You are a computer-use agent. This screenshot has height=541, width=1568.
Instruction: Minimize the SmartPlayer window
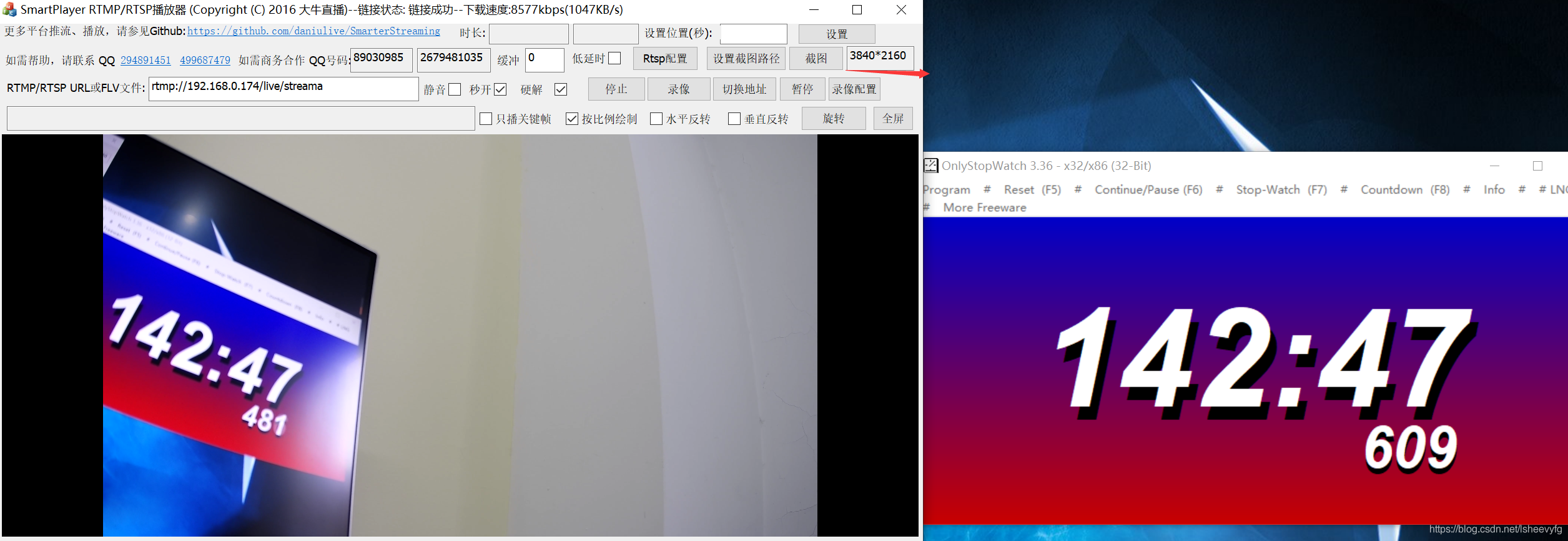click(814, 10)
